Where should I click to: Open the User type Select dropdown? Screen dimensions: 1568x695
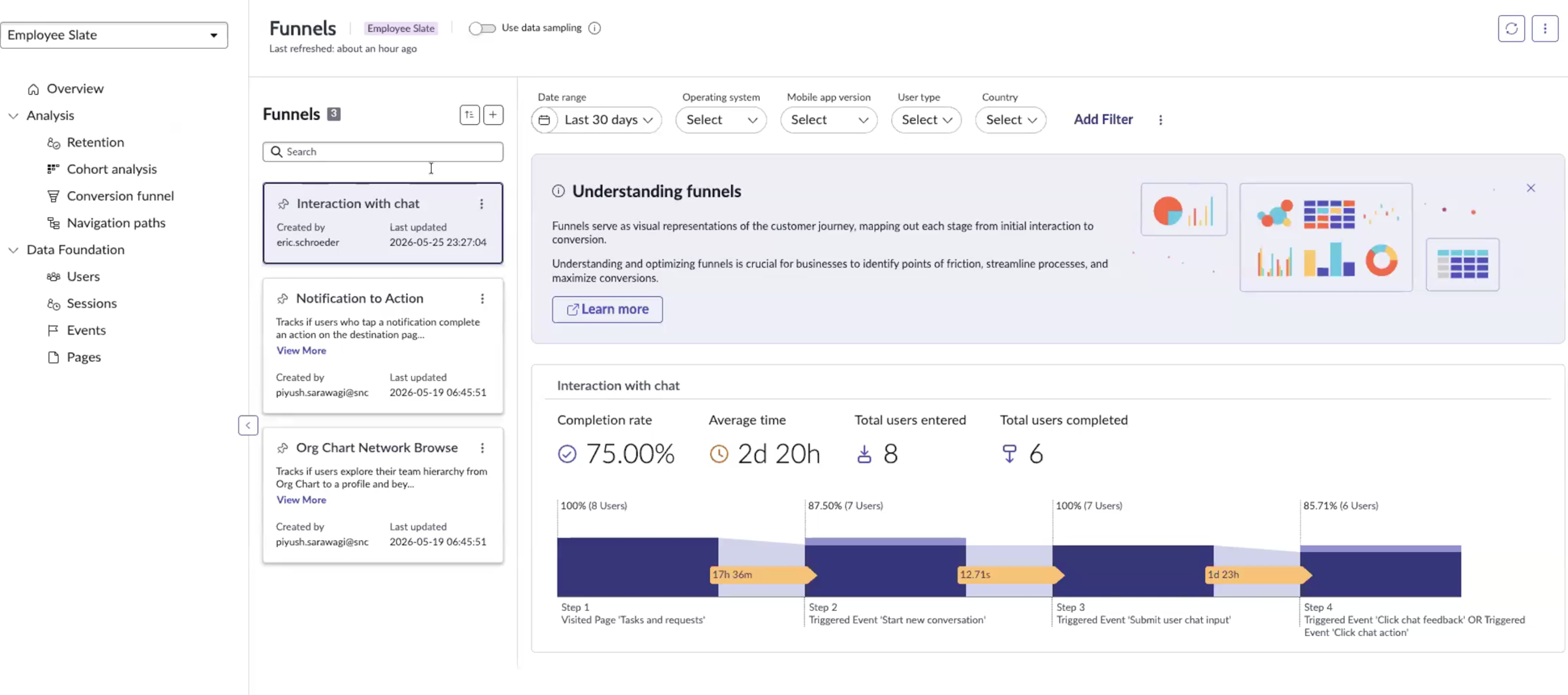tap(926, 120)
